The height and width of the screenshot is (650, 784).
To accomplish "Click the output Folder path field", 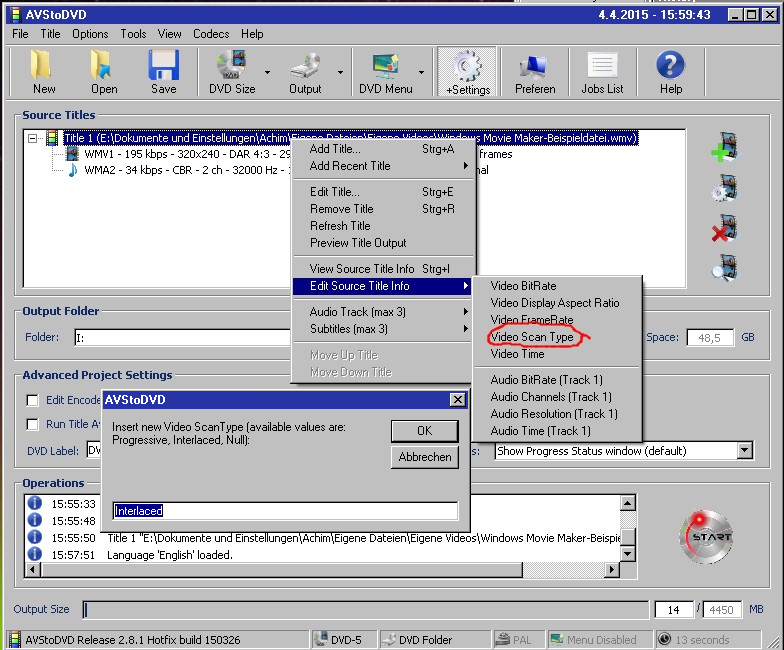I will click(182, 338).
